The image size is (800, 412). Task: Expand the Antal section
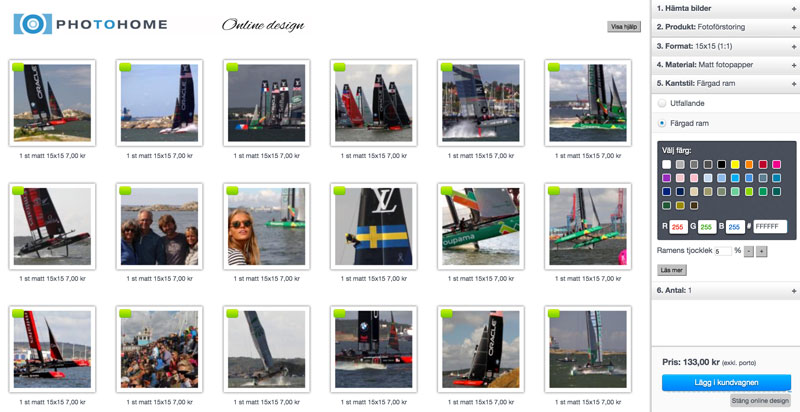coord(726,290)
